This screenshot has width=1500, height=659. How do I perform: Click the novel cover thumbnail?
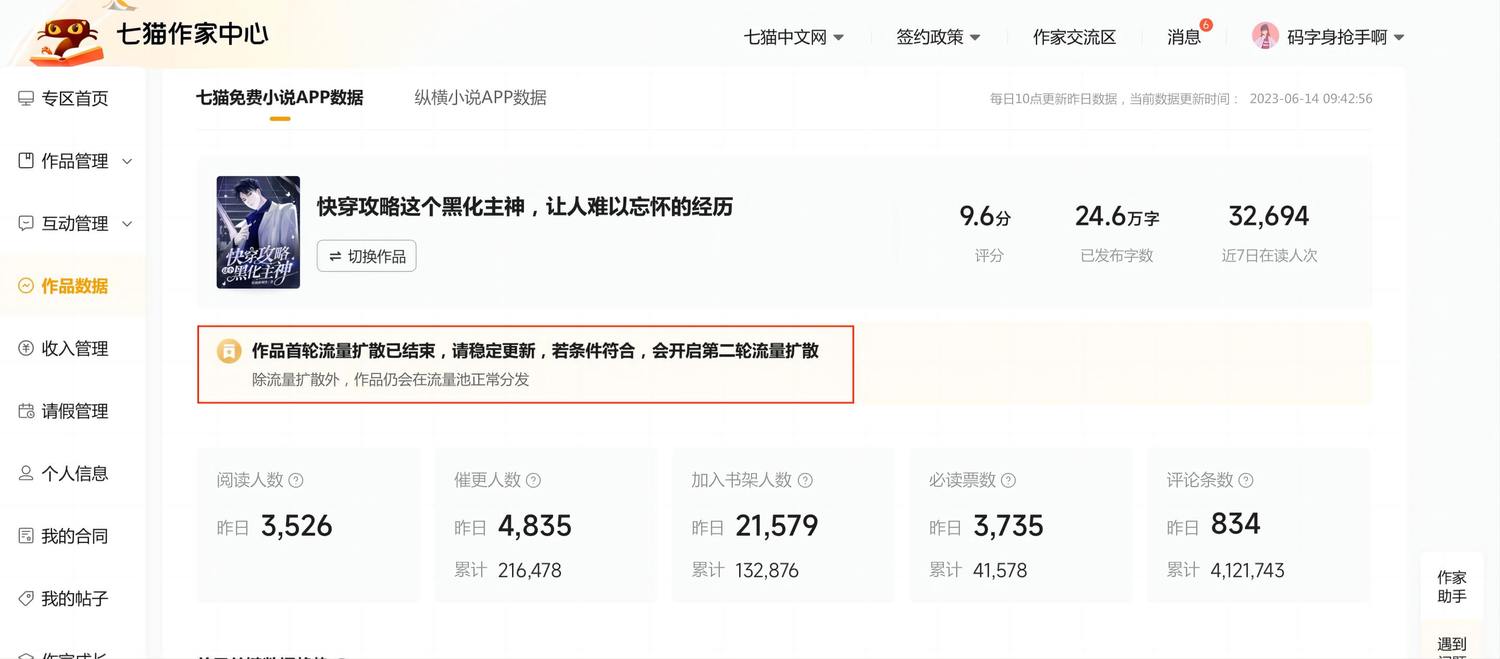coord(258,232)
